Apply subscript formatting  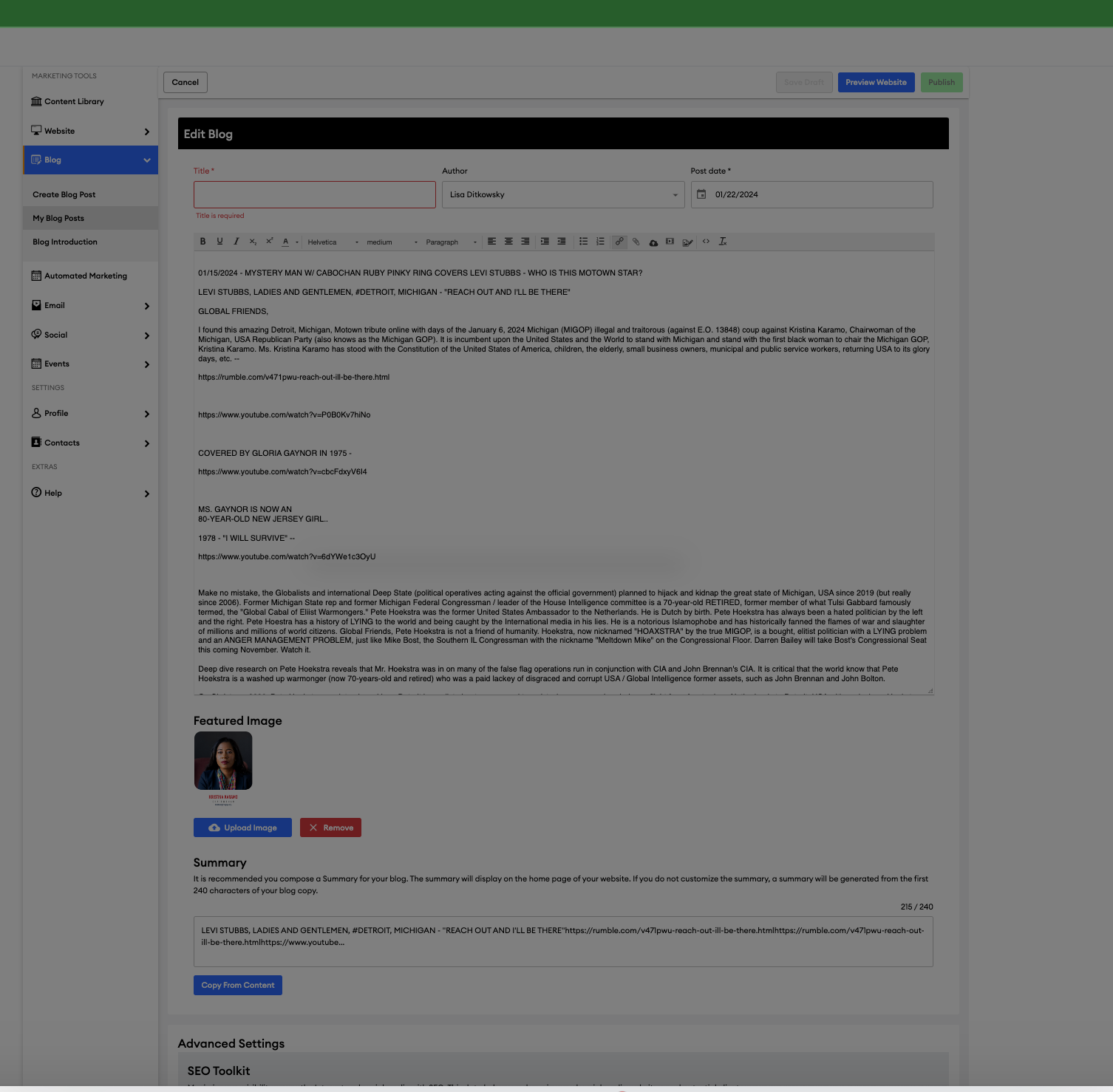tap(253, 242)
